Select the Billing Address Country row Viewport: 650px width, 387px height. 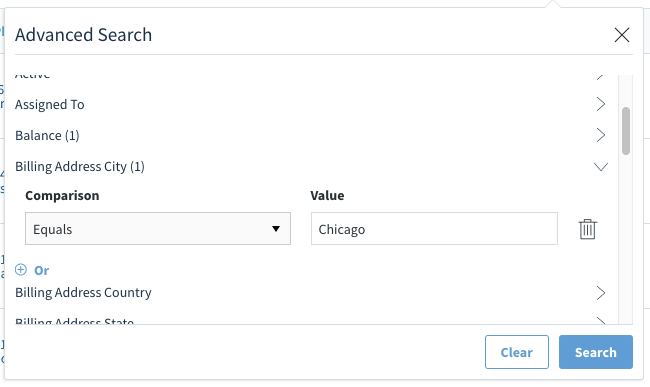[310, 293]
